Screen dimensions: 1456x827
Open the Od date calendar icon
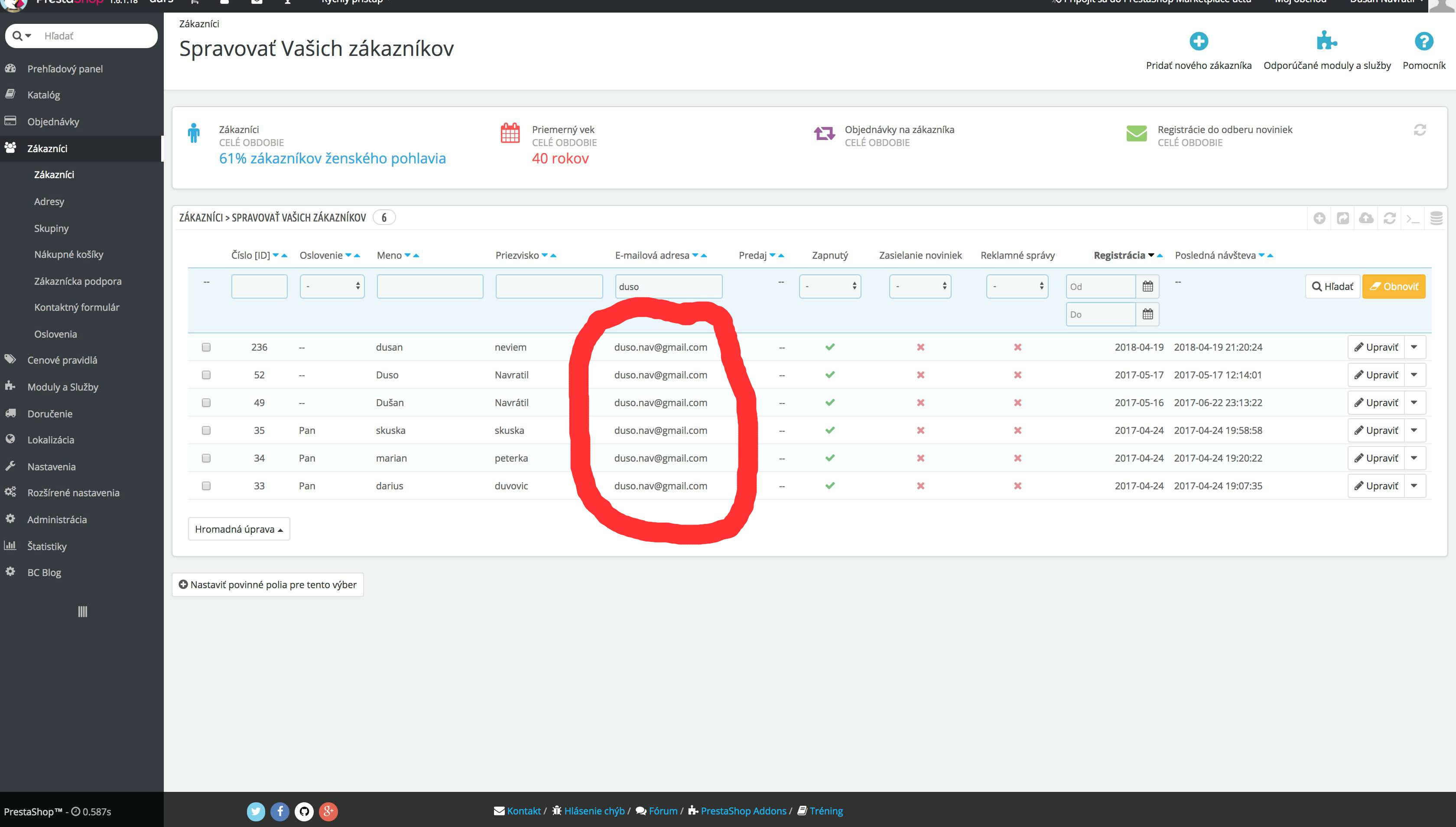click(1147, 286)
